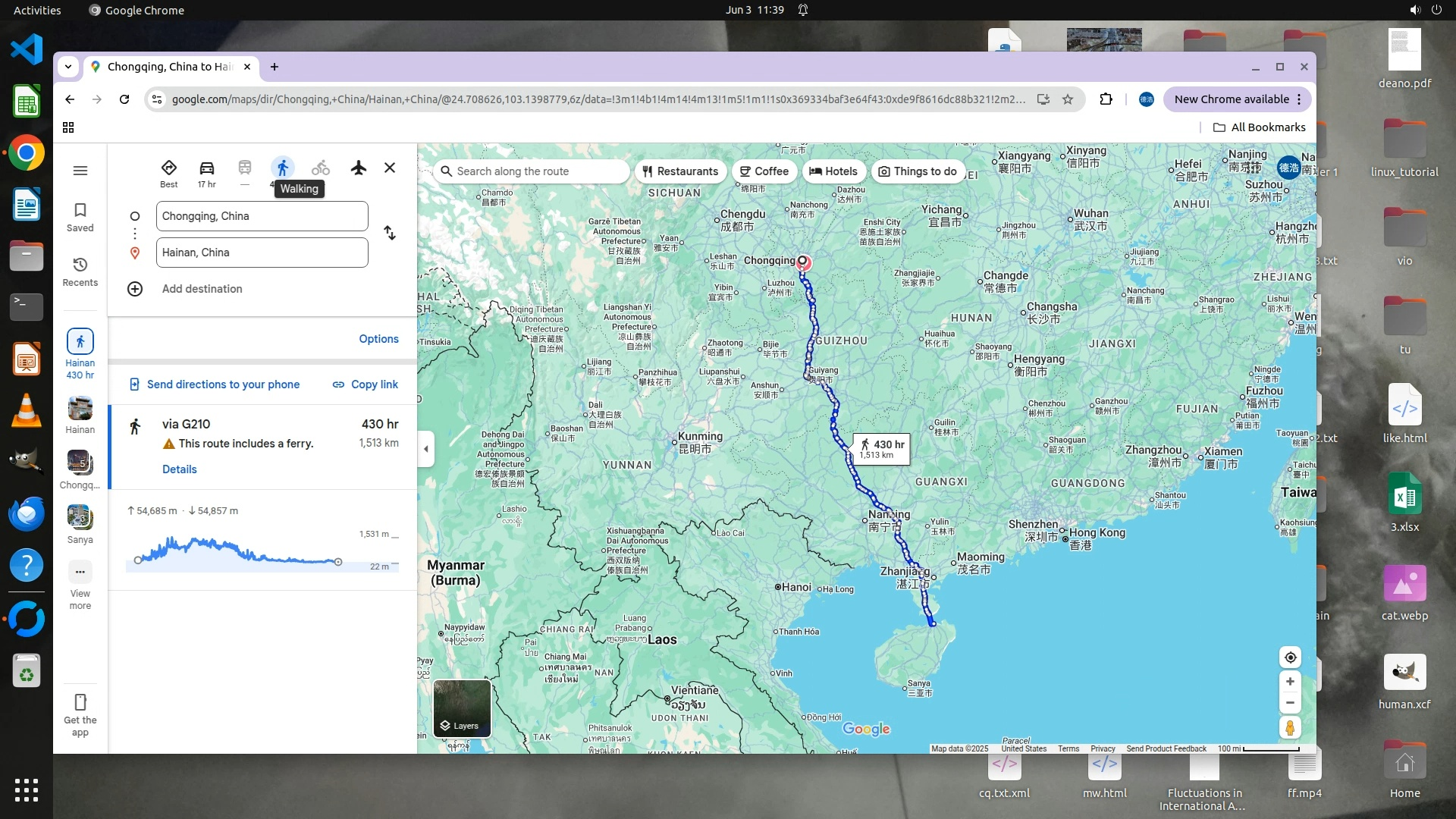Open route Options link
The width and height of the screenshot is (1456, 819).
click(x=378, y=339)
